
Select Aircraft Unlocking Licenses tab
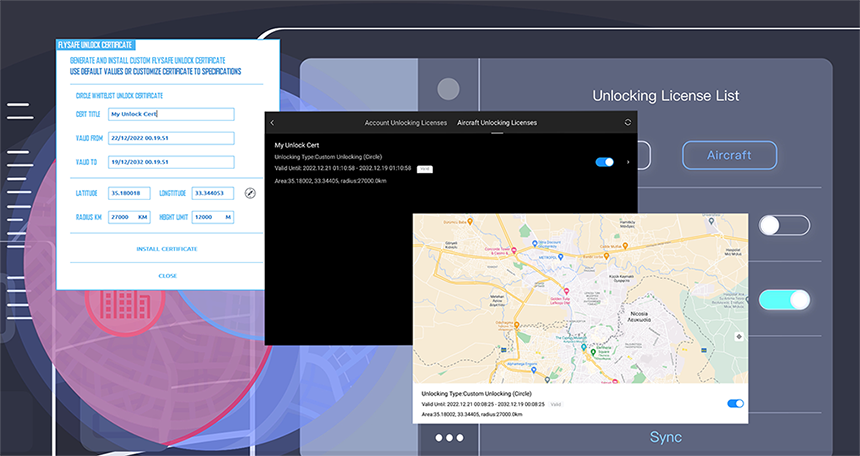[496, 122]
